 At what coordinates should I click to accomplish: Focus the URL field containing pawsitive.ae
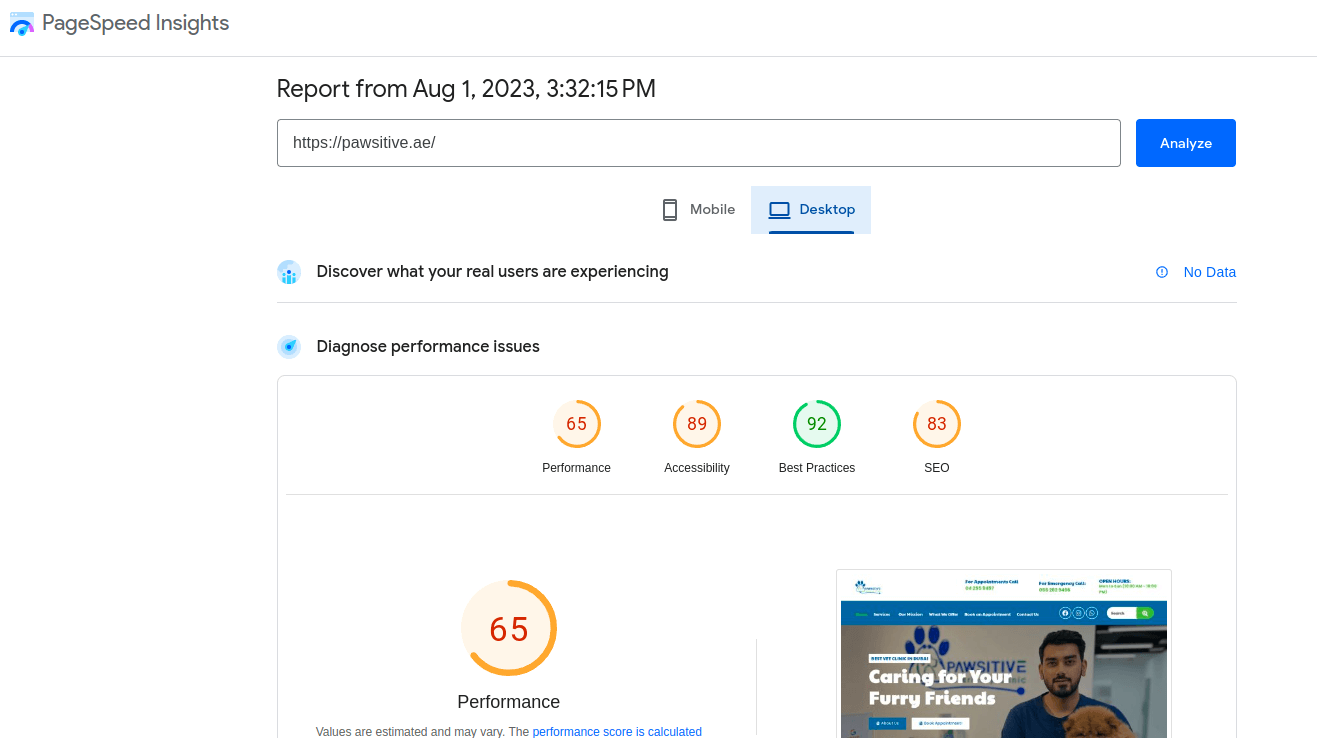(x=698, y=143)
